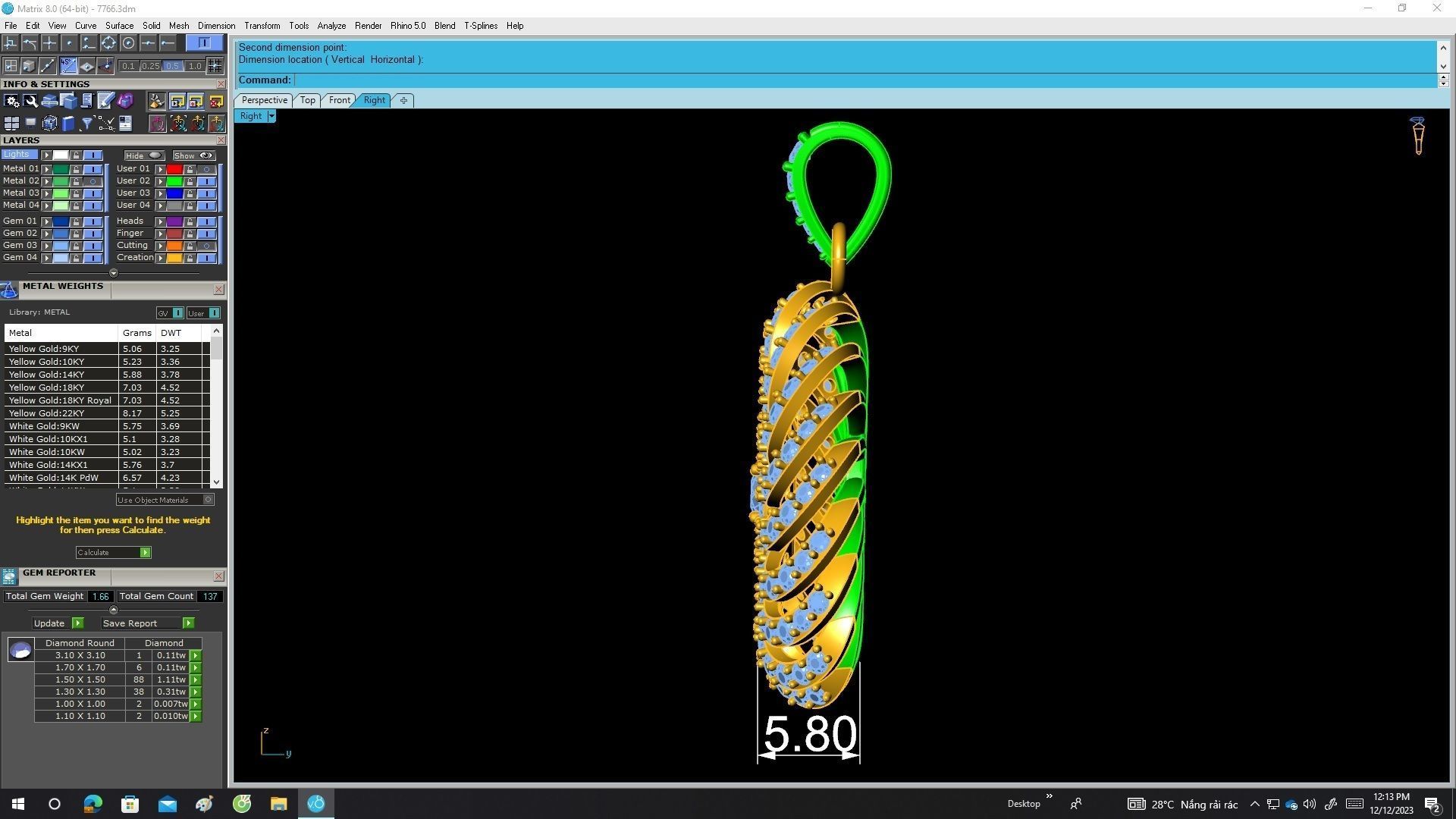The width and height of the screenshot is (1456, 819).
Task: Enable the point object snap icon
Action: [x=69, y=43]
